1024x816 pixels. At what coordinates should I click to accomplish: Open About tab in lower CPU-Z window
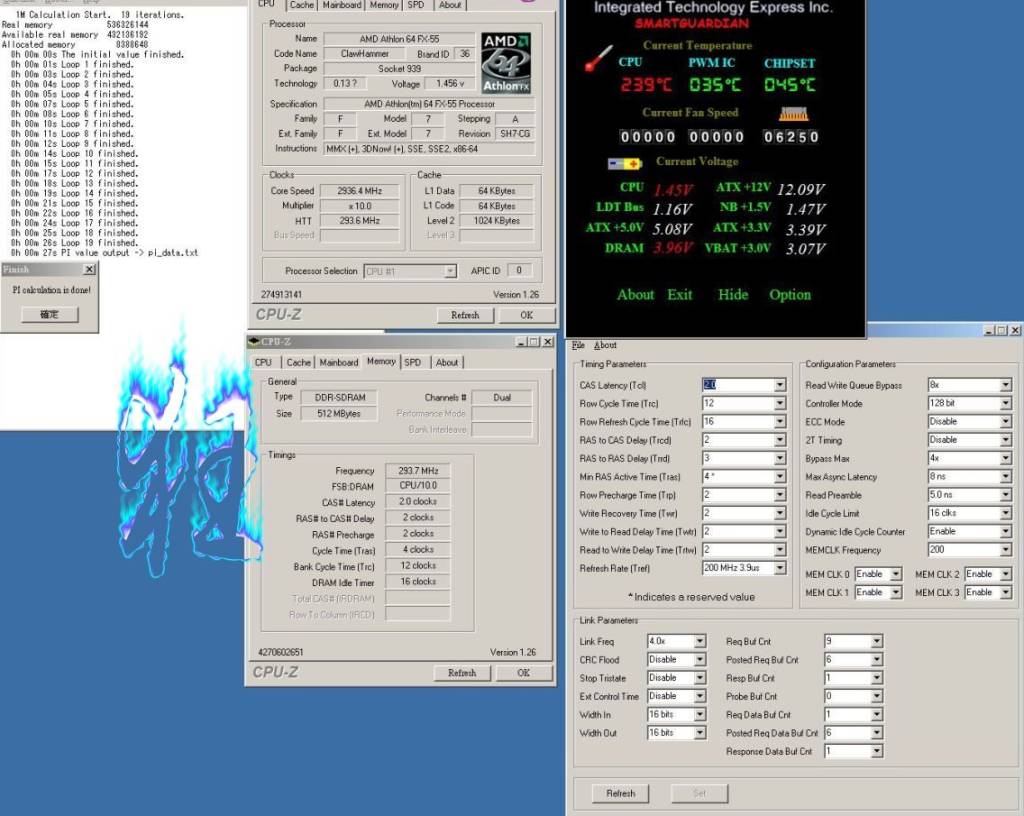(447, 362)
